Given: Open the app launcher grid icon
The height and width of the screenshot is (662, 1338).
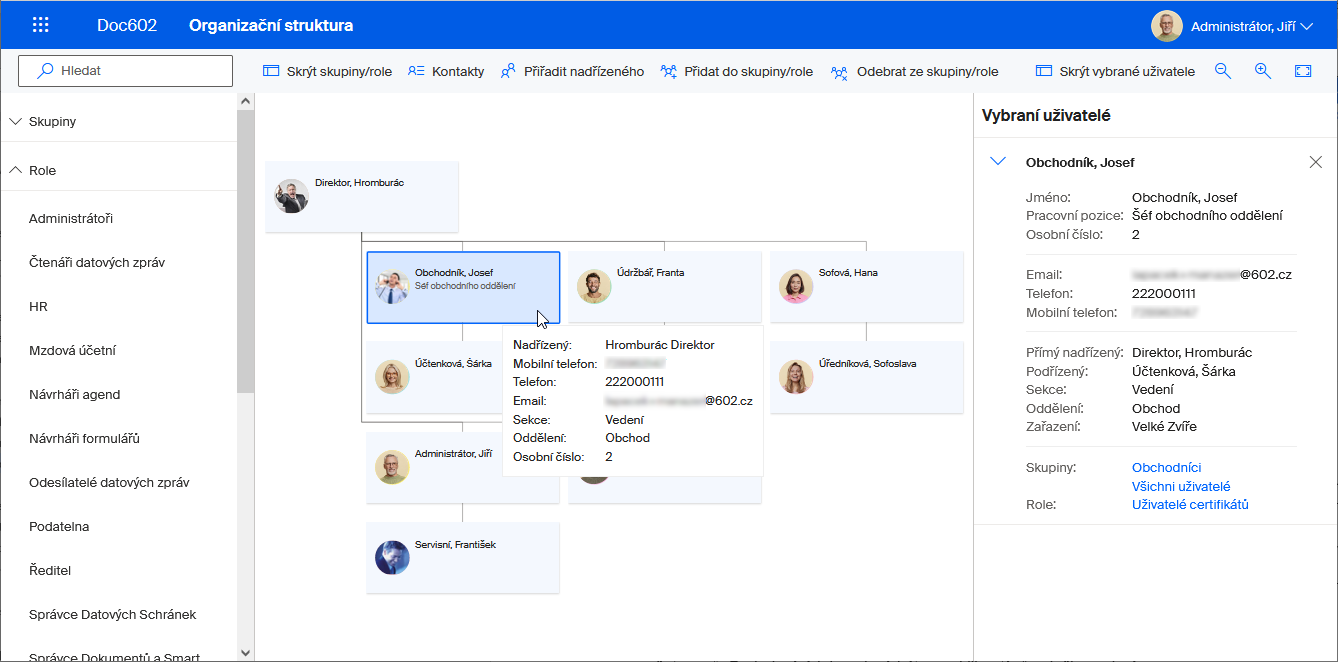Looking at the screenshot, I should pyautogui.click(x=41, y=25).
